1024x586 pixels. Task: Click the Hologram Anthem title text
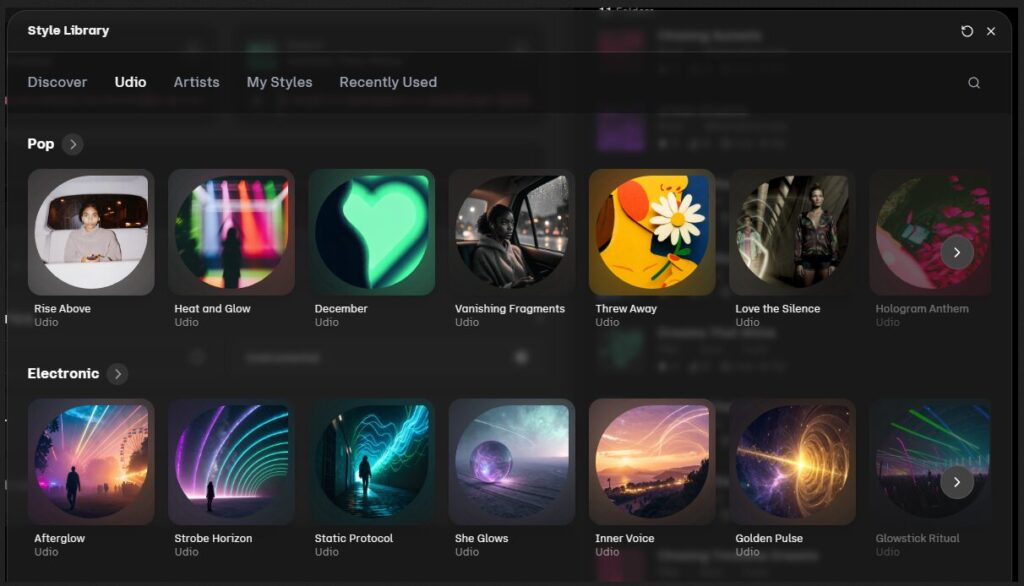point(921,308)
